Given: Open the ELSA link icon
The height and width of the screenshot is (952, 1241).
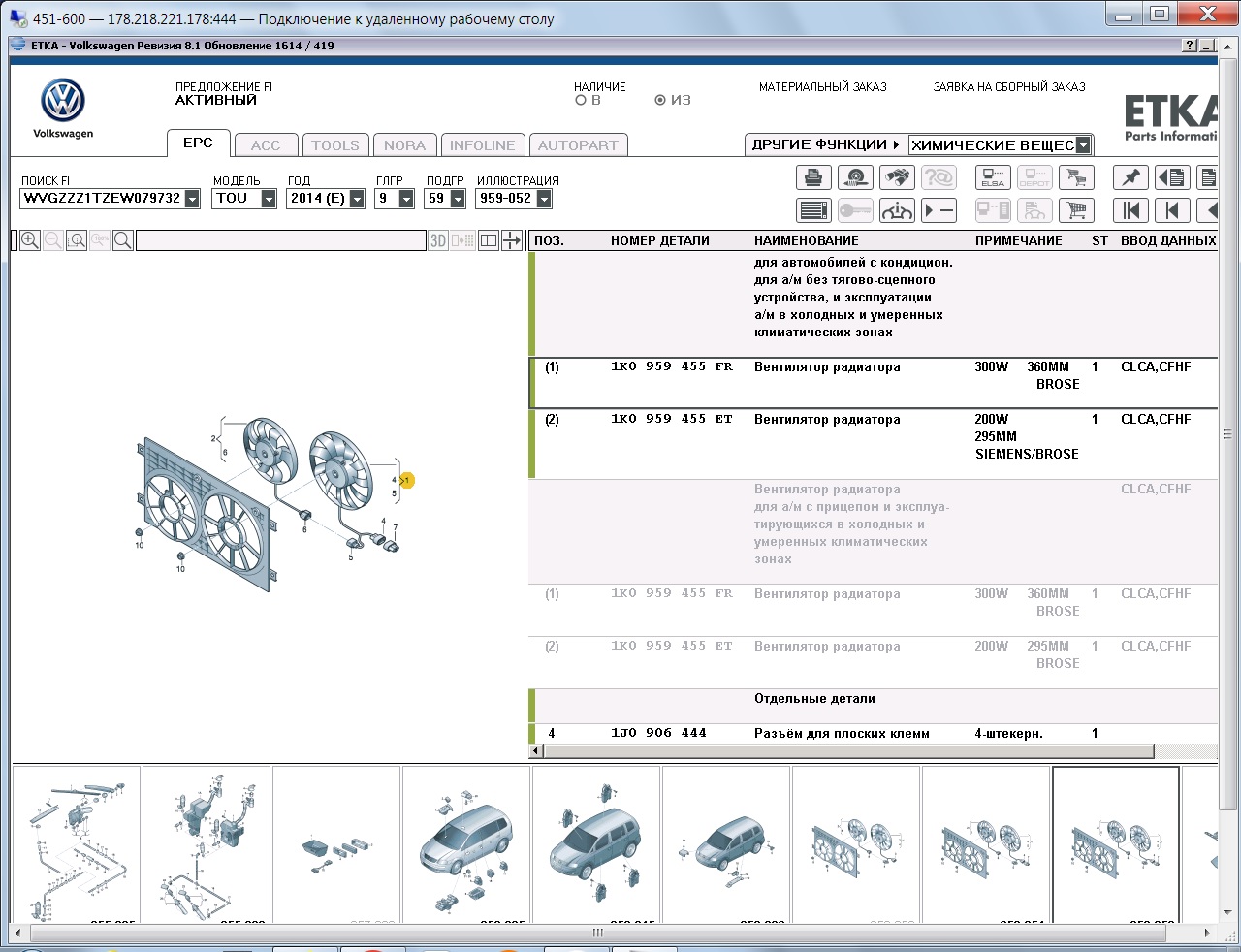Looking at the screenshot, I should [993, 177].
